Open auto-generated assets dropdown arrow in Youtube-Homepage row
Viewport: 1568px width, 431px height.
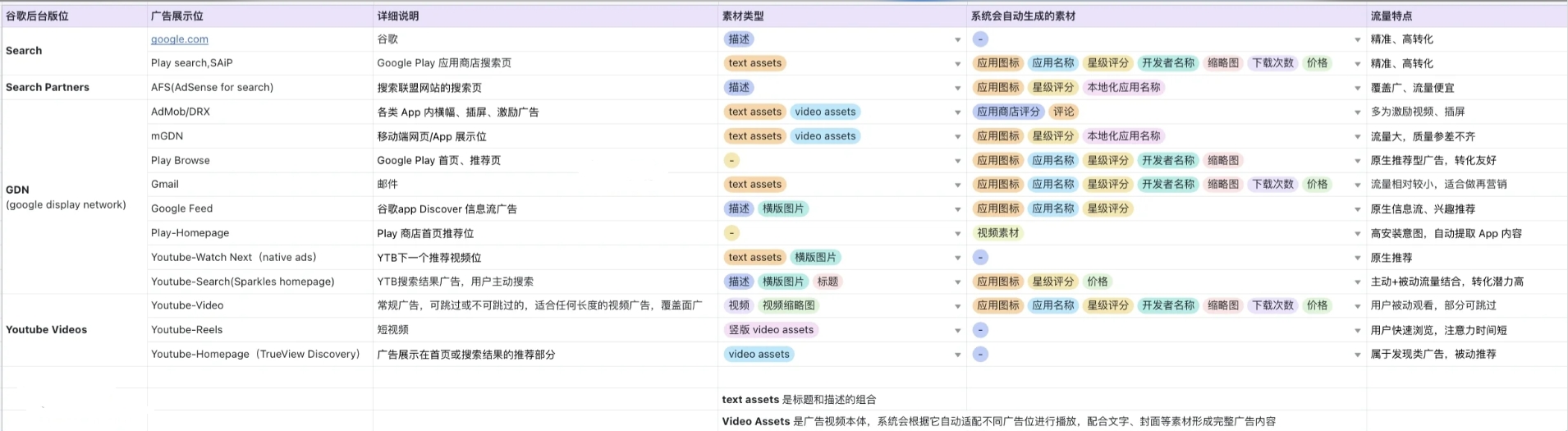coord(1357,355)
